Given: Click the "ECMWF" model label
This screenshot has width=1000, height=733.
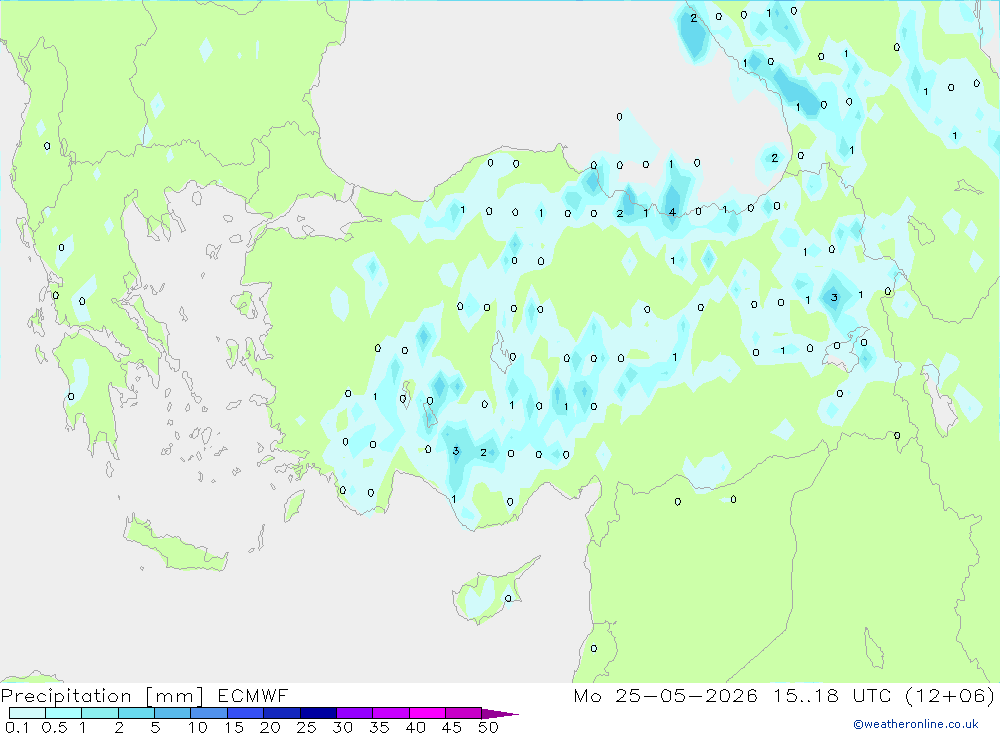Looking at the screenshot, I should pos(253,696).
